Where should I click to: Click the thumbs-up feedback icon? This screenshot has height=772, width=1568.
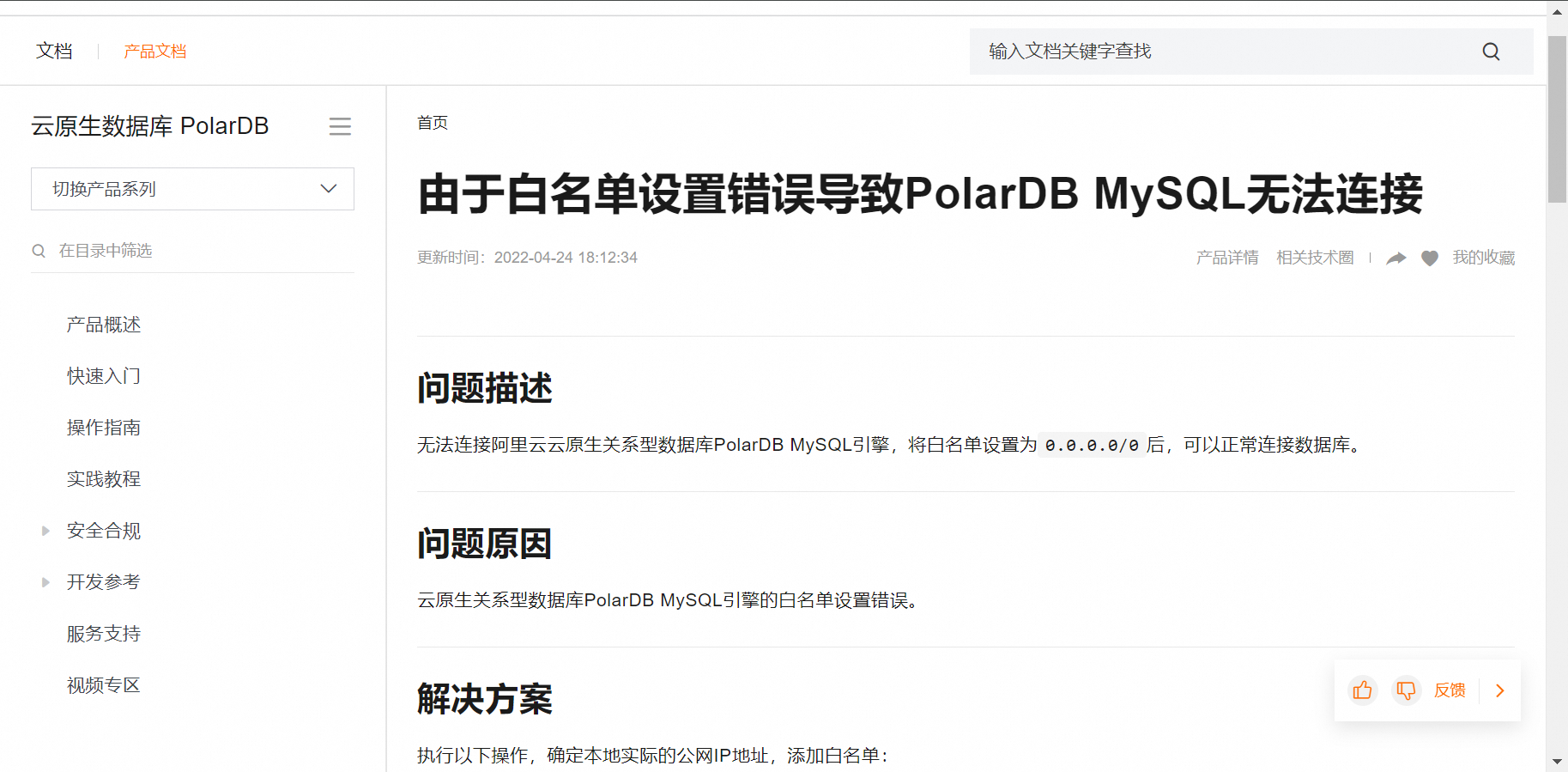click(1362, 690)
